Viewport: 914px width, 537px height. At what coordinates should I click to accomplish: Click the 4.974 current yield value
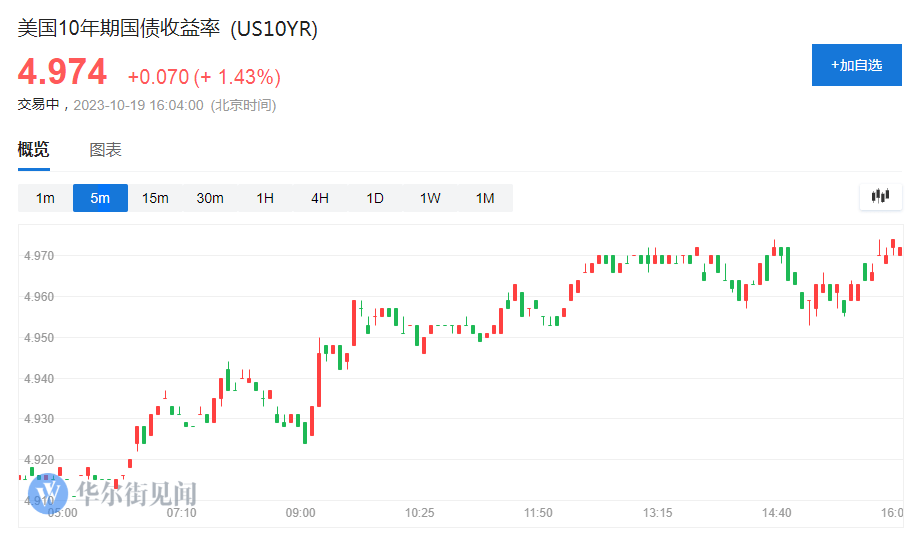tap(62, 73)
